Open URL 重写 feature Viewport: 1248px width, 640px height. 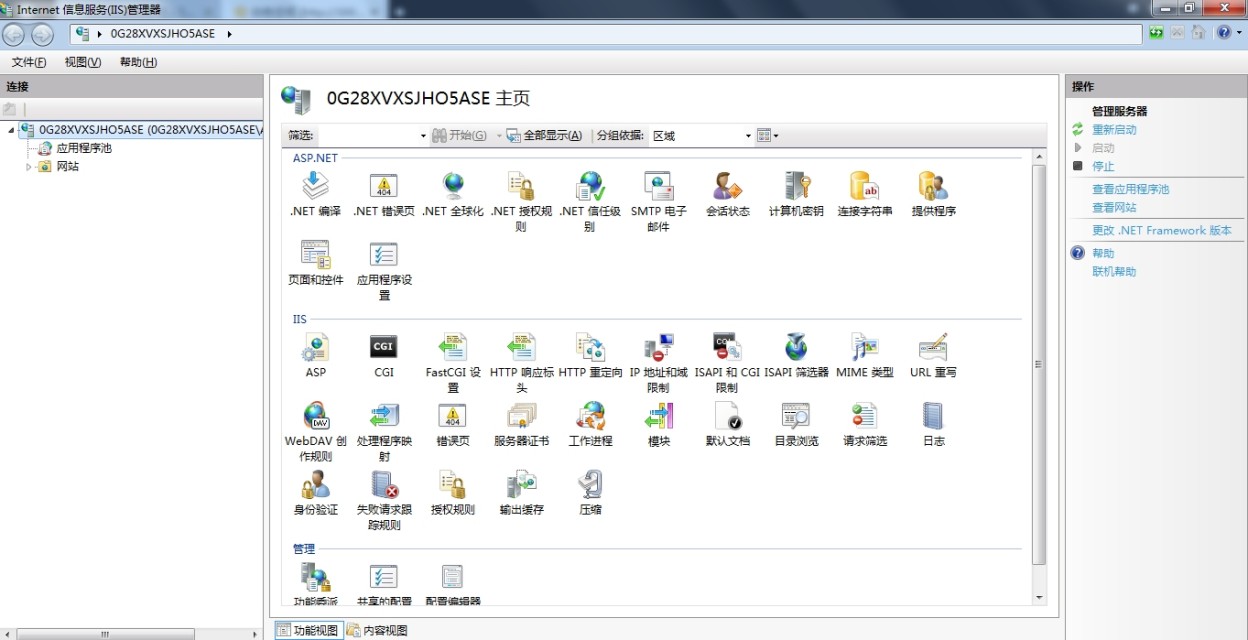pyautogui.click(x=933, y=355)
